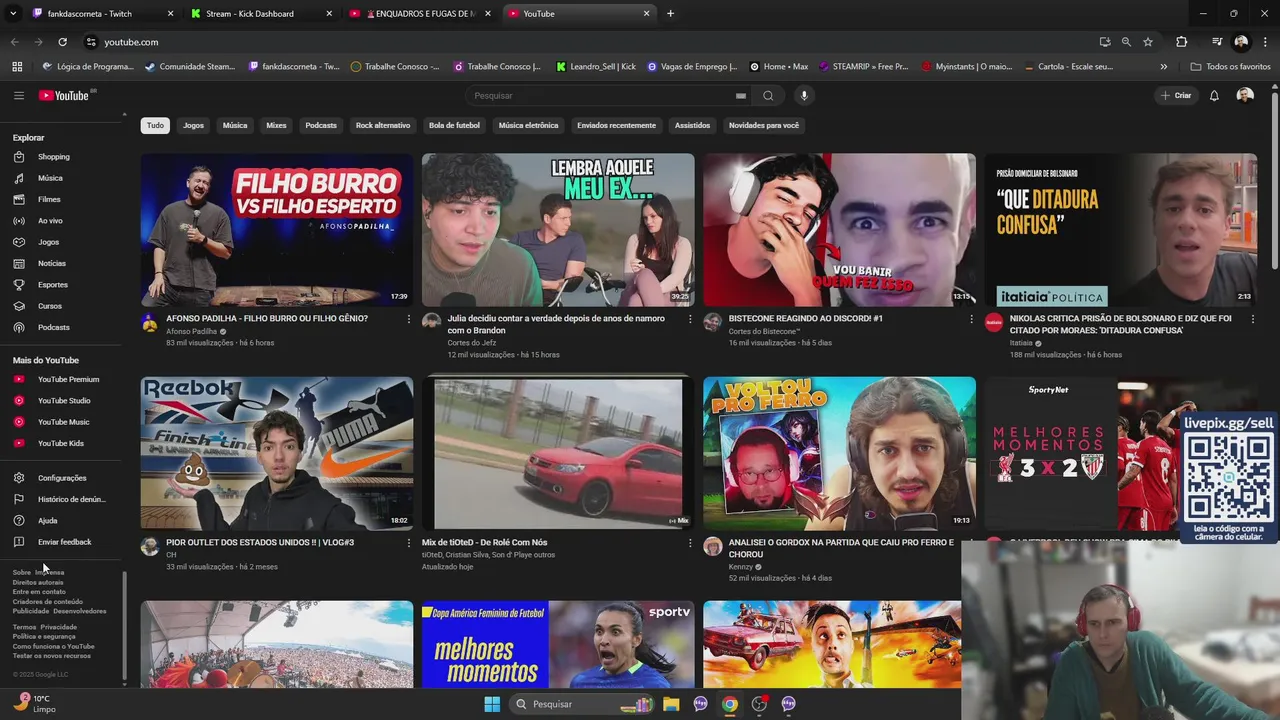The height and width of the screenshot is (720, 1280).
Task: Open Todos os favoritos bookmarks folder
Action: [1231, 67]
